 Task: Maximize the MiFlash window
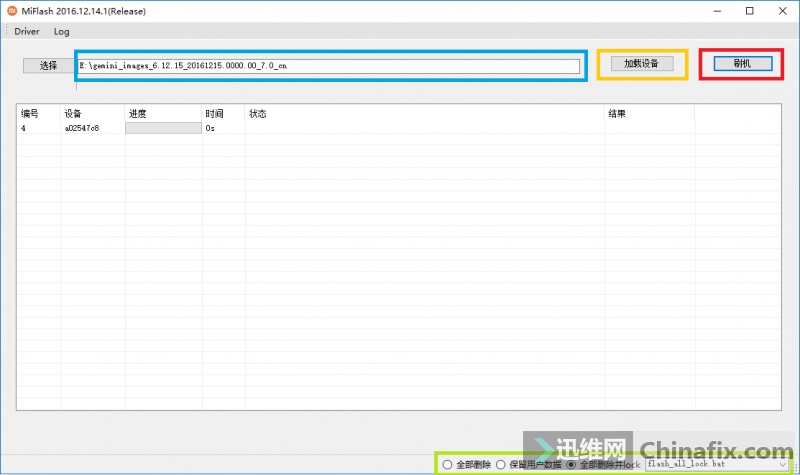click(749, 11)
